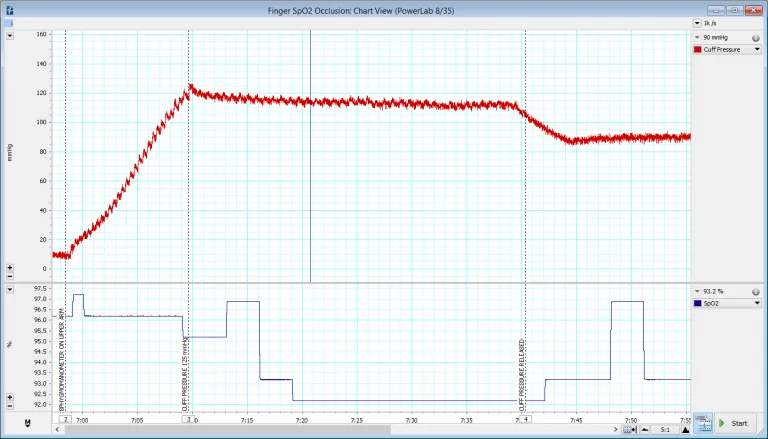Click the red Cuff Pressure color swatch
Screen dimensions: 768x439
coord(697,48)
